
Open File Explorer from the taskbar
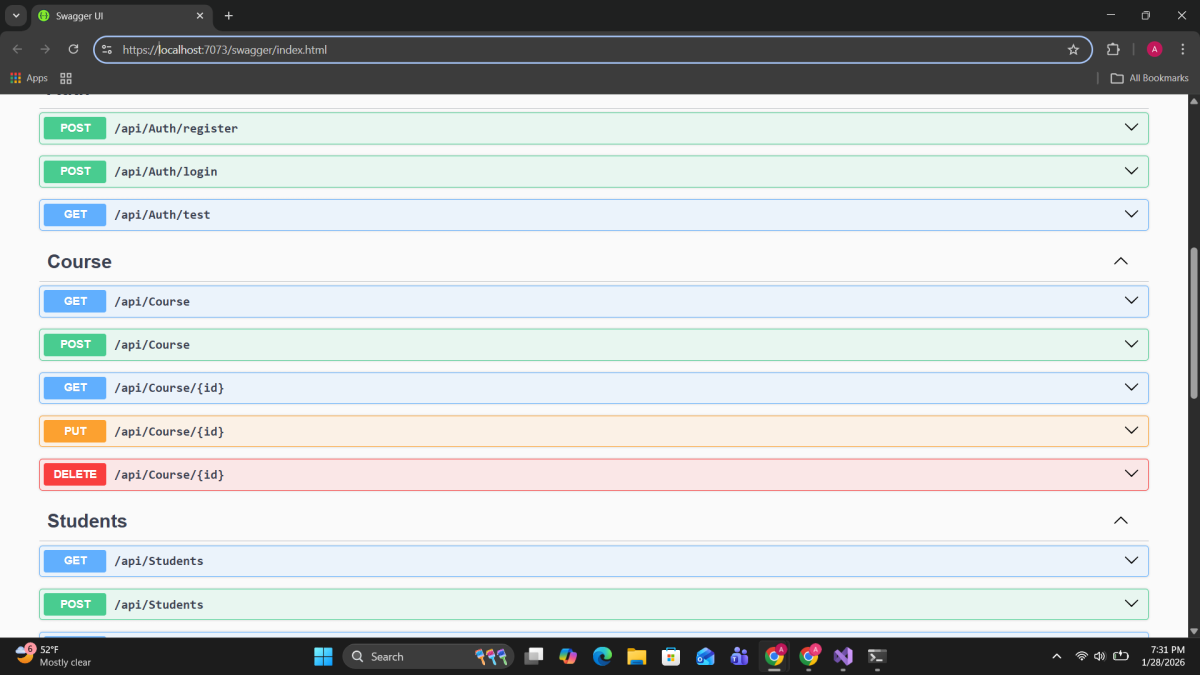[636, 656]
